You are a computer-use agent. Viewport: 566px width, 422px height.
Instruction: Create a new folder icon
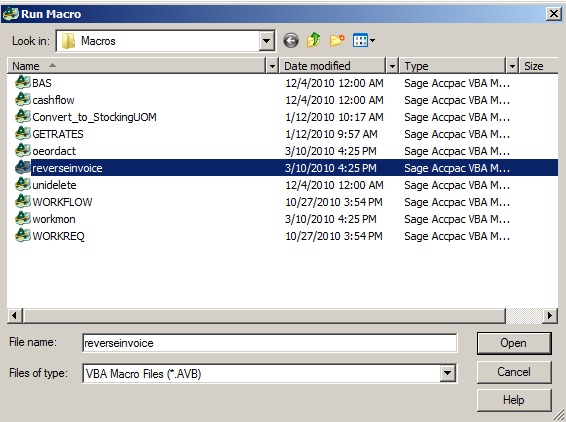click(337, 40)
